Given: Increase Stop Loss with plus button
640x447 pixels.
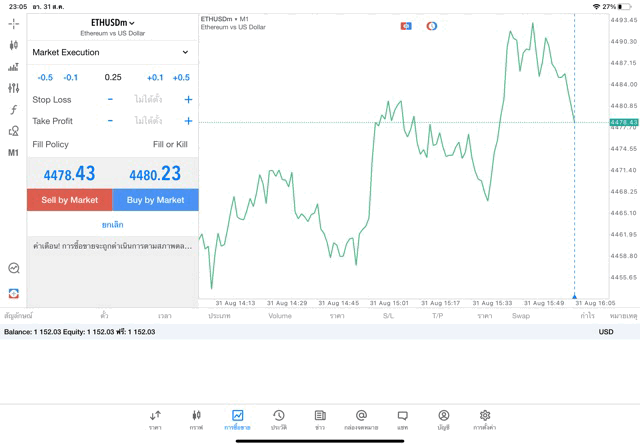Looking at the screenshot, I should 188,99.
